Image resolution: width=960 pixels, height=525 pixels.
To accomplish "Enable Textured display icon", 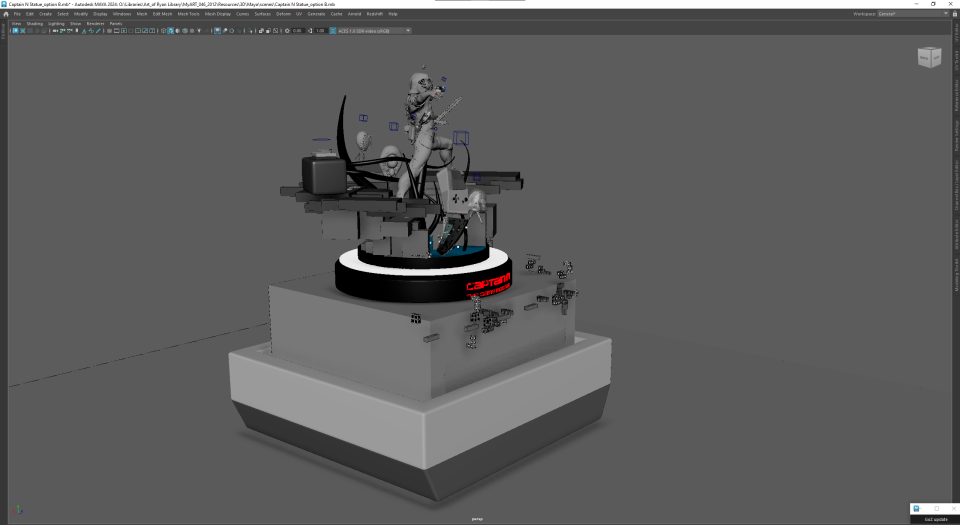I will [x=192, y=31].
